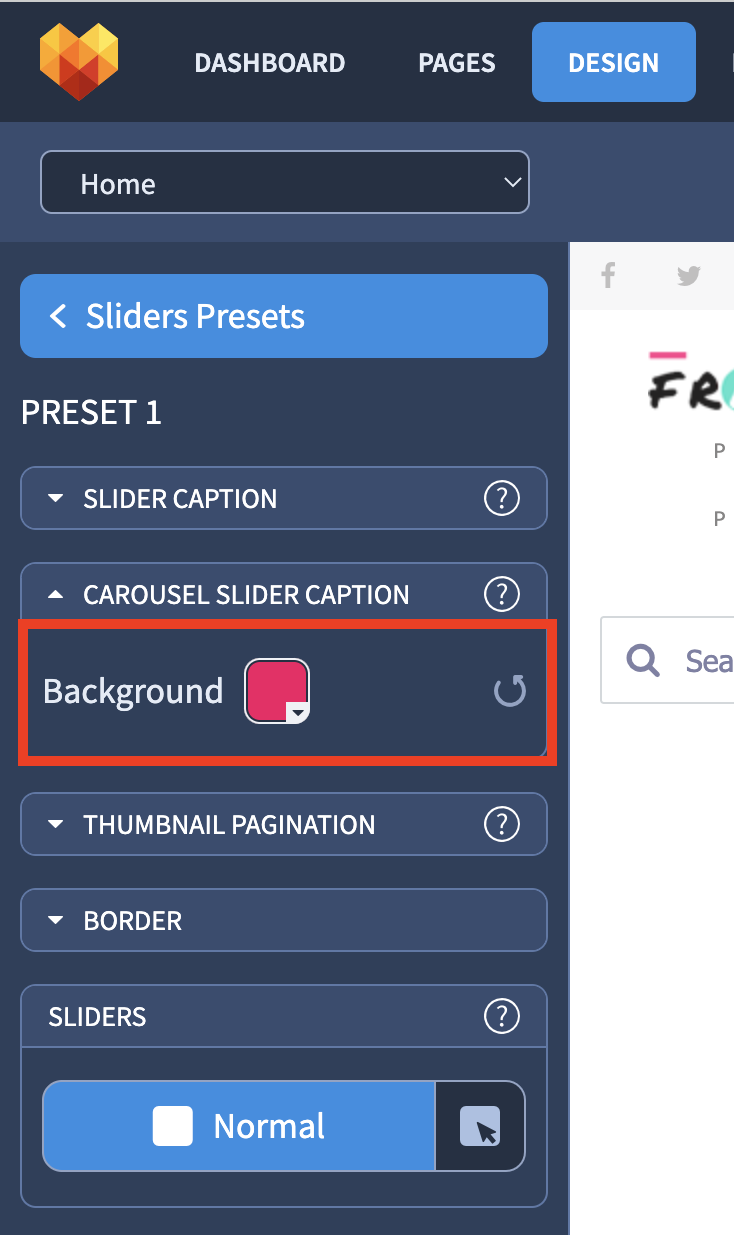Image resolution: width=734 pixels, height=1235 pixels.
Task: Expand the Thumbnail Pagination section
Action: pos(284,824)
